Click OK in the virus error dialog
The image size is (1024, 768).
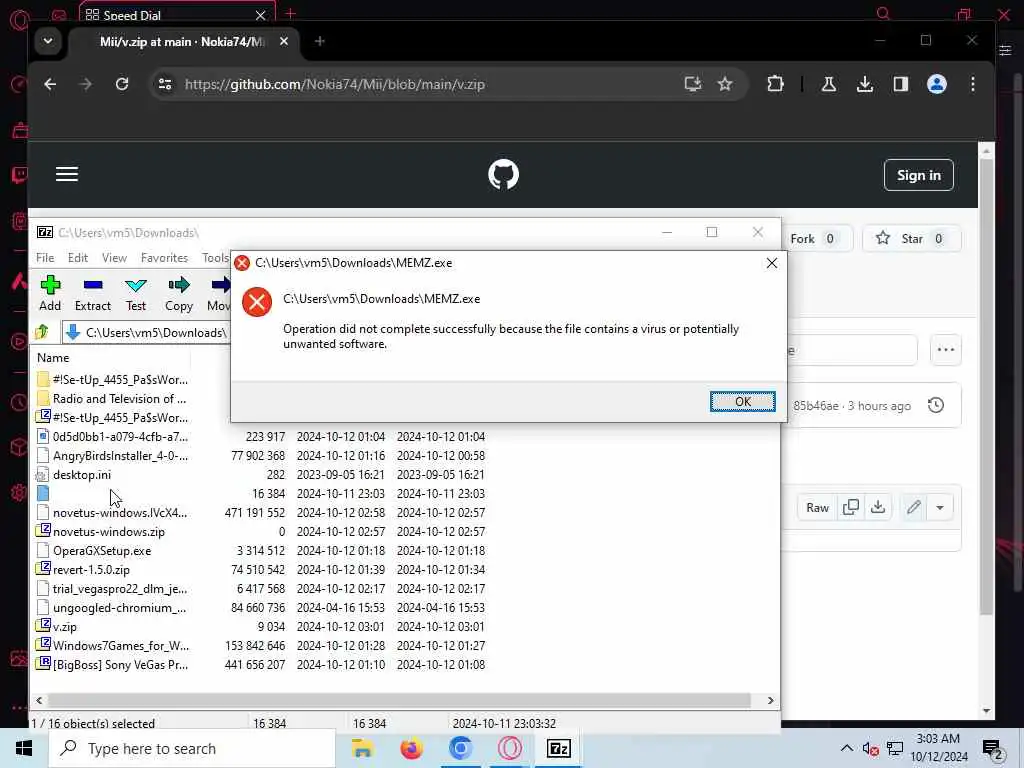tap(743, 401)
